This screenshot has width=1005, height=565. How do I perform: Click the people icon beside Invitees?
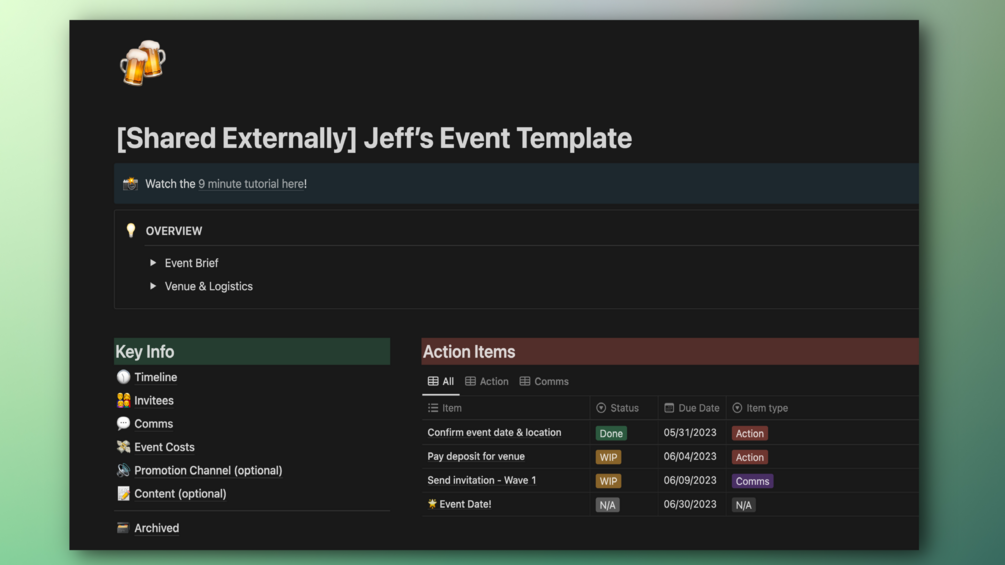pyautogui.click(x=123, y=400)
